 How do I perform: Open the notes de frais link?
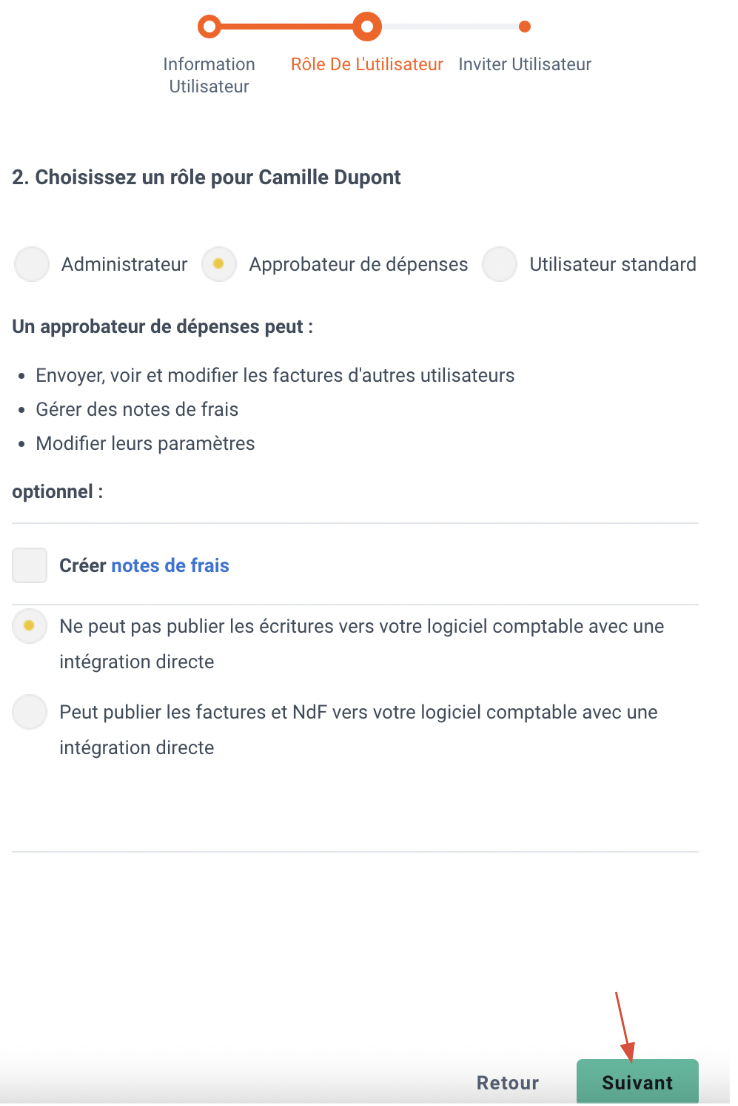coord(170,565)
